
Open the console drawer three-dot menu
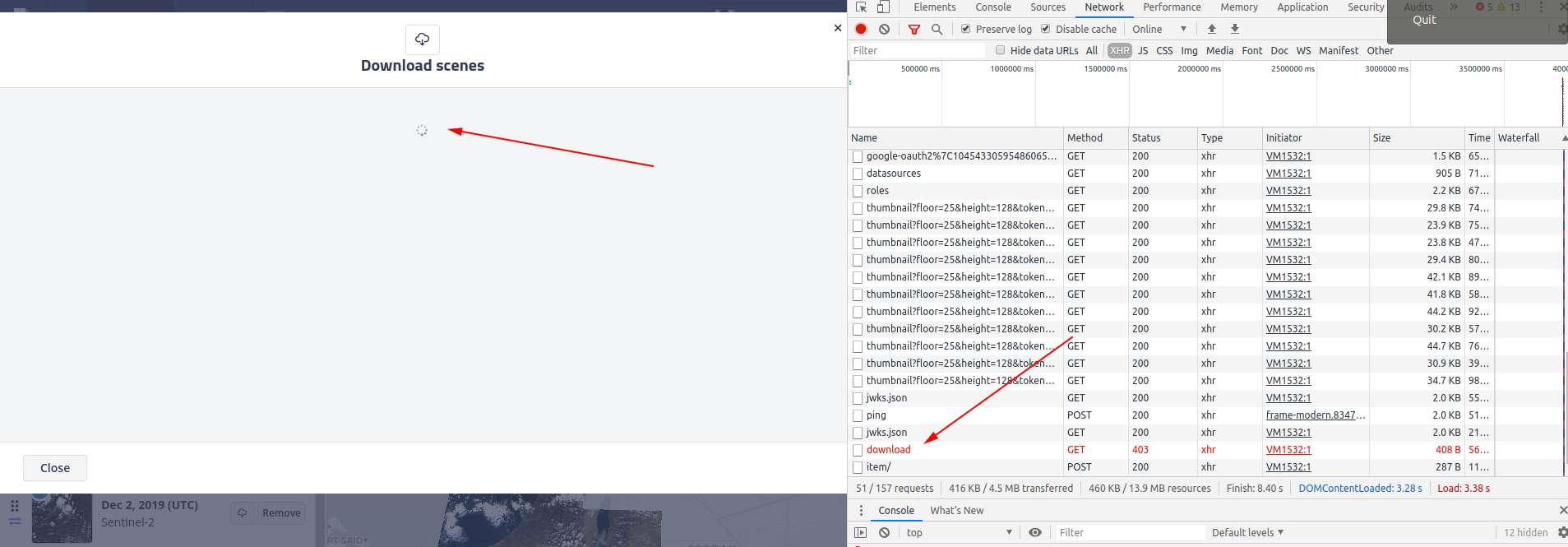(x=861, y=510)
